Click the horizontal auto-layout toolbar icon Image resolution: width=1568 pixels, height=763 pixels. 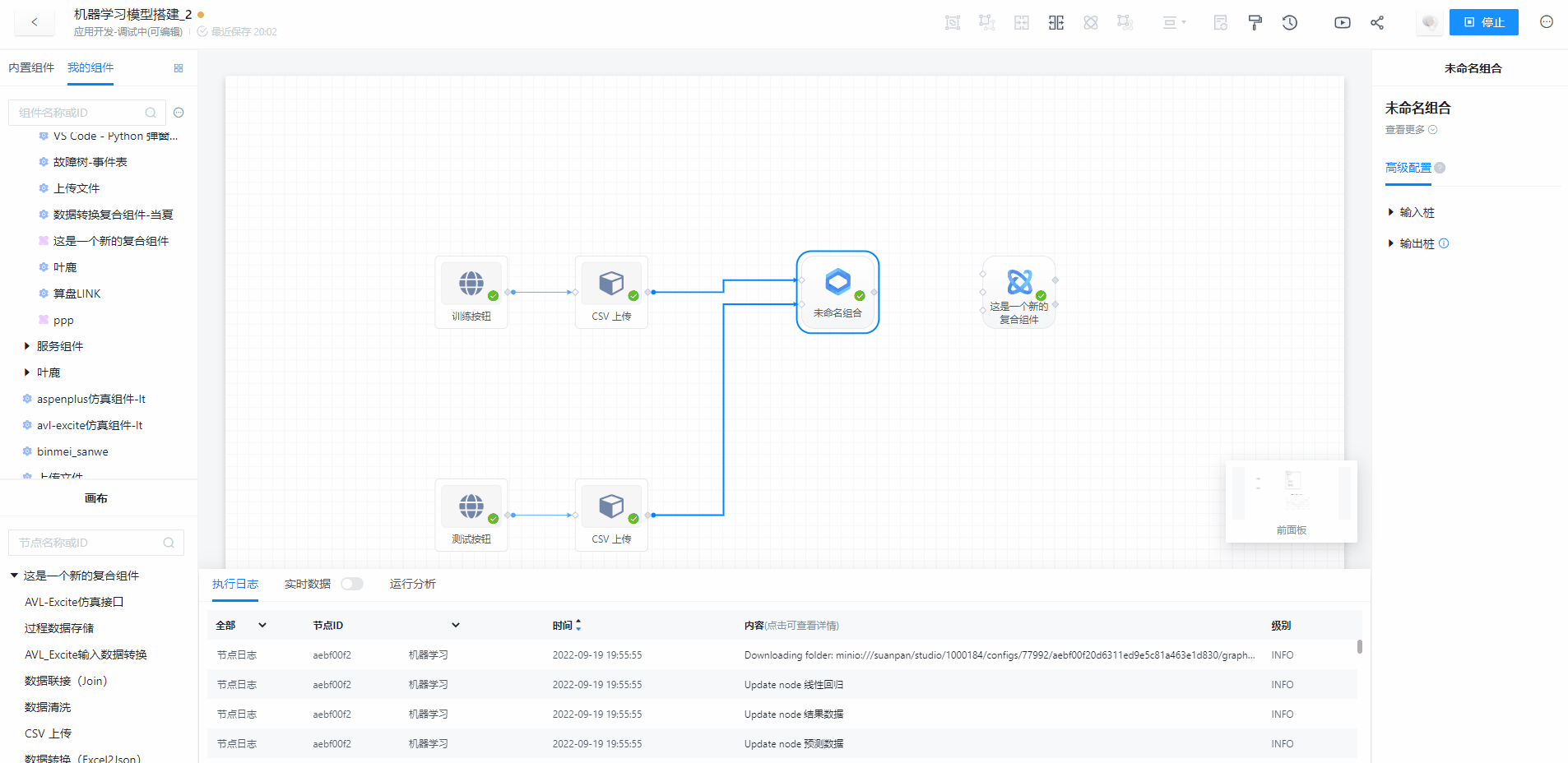pyautogui.click(x=1056, y=23)
